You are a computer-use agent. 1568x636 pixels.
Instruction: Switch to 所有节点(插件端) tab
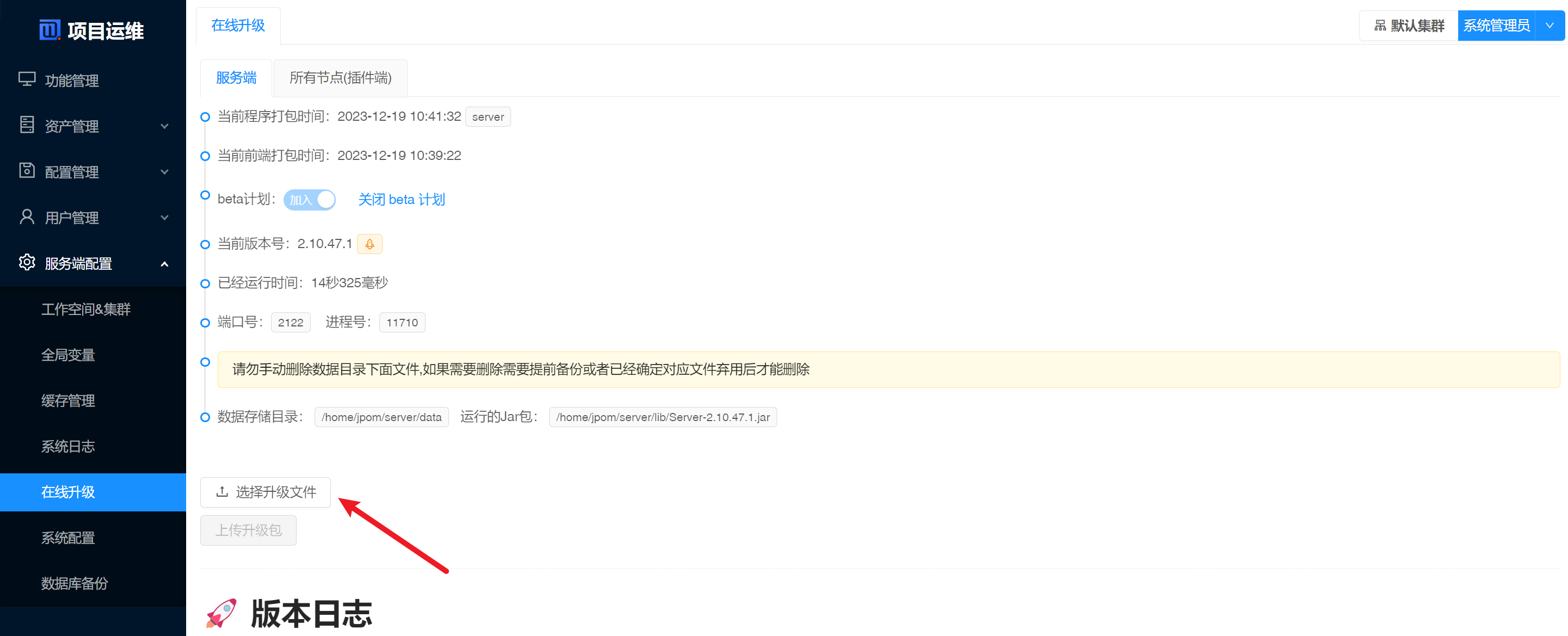point(340,78)
